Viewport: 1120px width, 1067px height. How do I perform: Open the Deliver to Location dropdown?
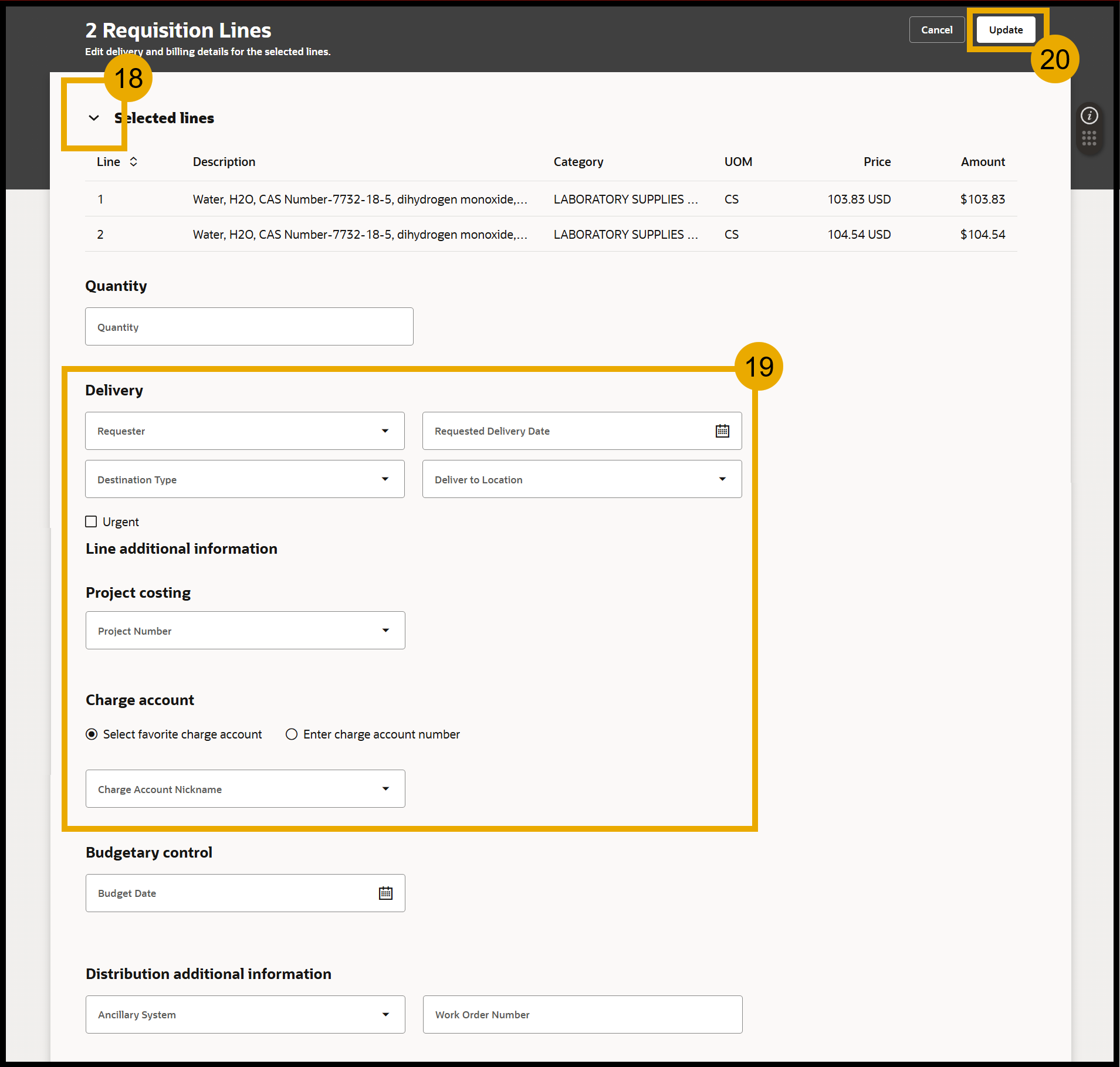(x=722, y=479)
